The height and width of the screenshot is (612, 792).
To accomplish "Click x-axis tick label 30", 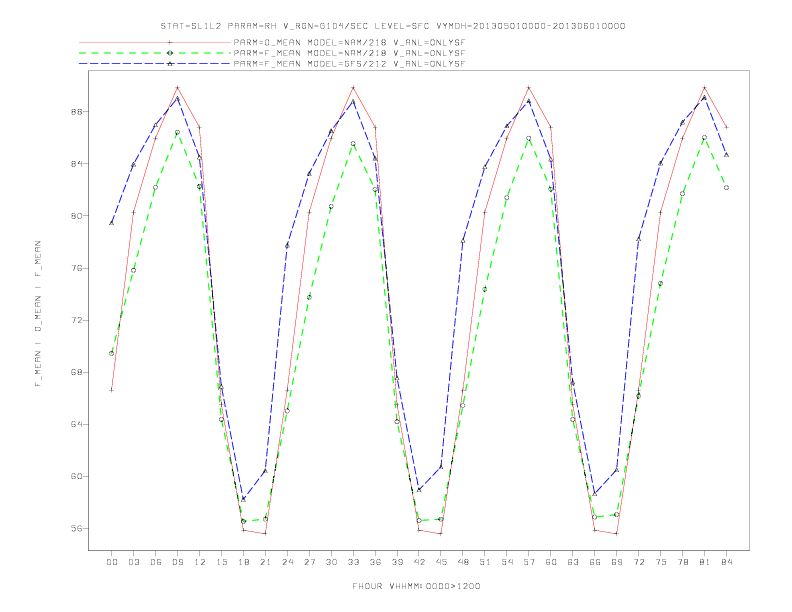I will (x=331, y=562).
